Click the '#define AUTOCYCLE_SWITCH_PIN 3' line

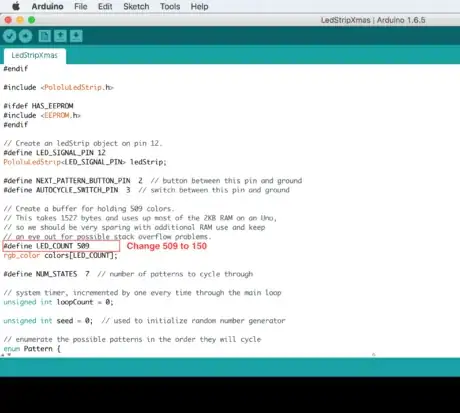click(67, 190)
